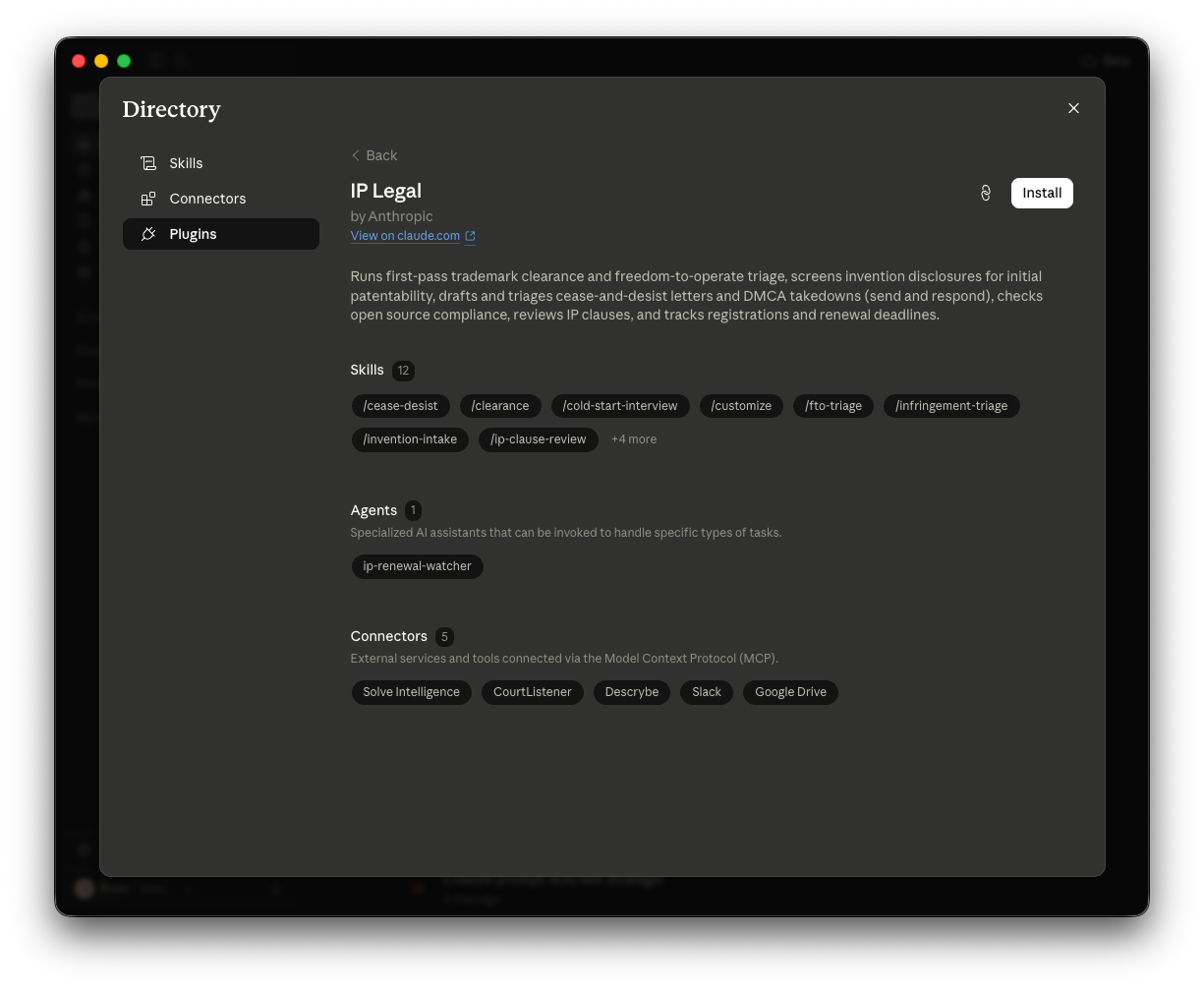1204x989 pixels.
Task: Click the Agents section heading
Action: tap(373, 510)
